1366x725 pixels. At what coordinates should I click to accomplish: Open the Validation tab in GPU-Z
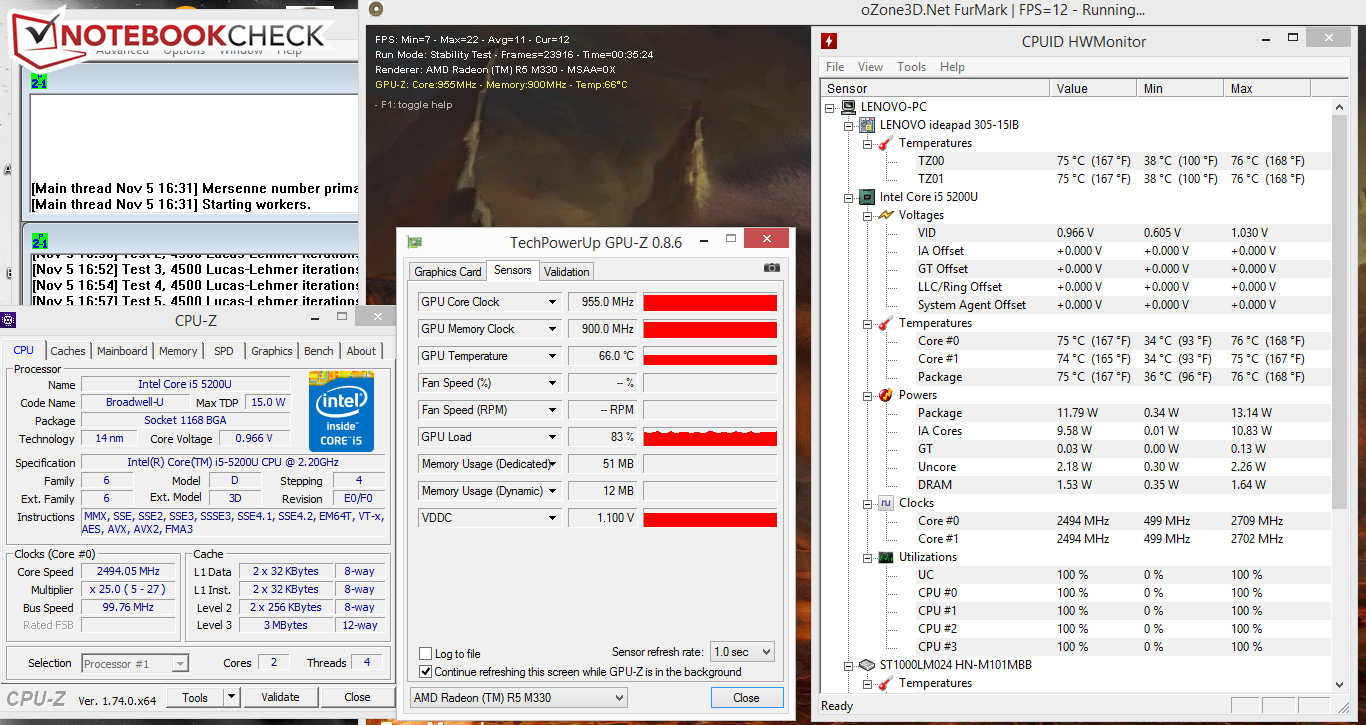(x=567, y=271)
